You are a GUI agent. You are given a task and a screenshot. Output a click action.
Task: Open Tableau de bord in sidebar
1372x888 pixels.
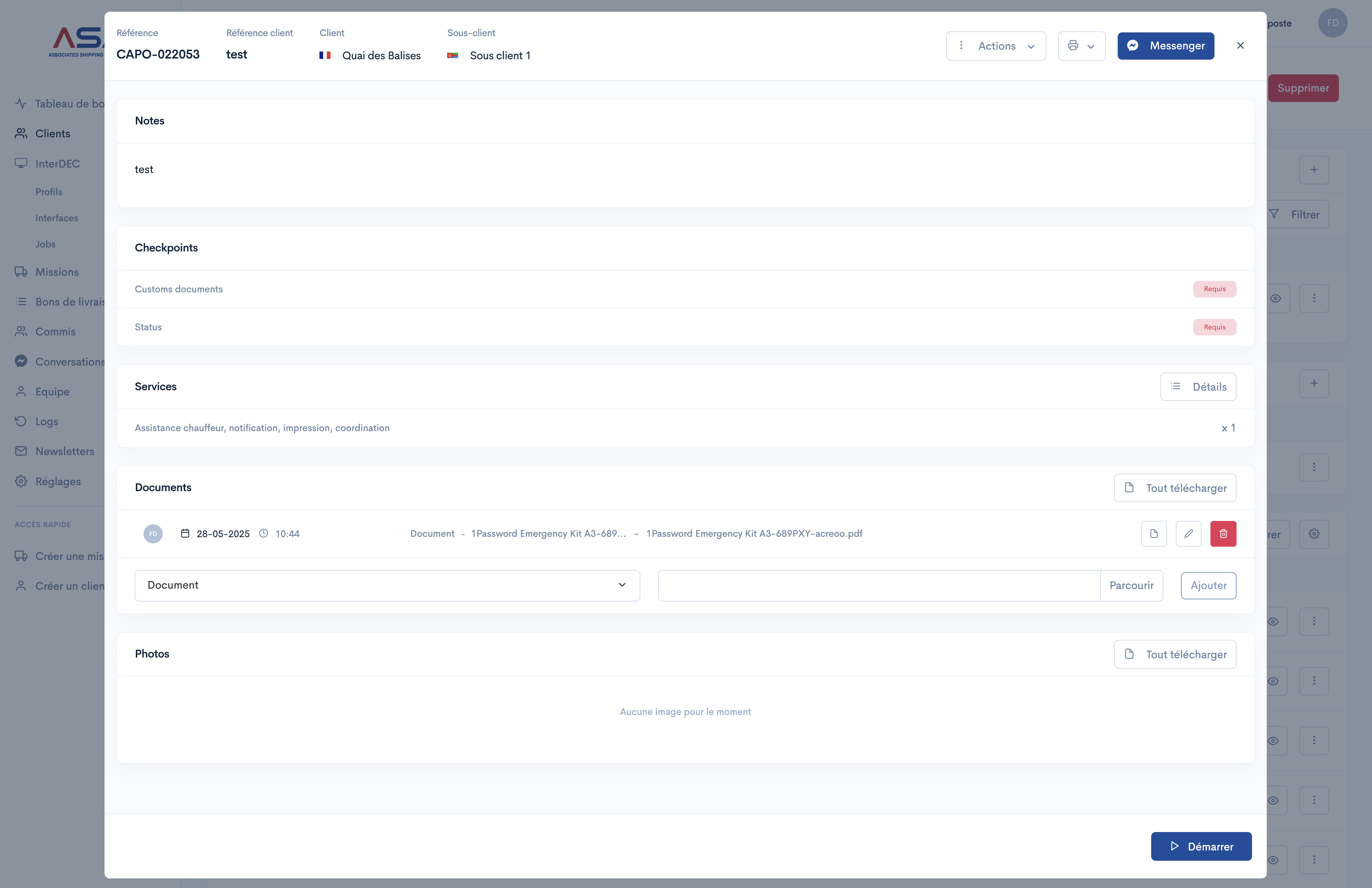59,104
